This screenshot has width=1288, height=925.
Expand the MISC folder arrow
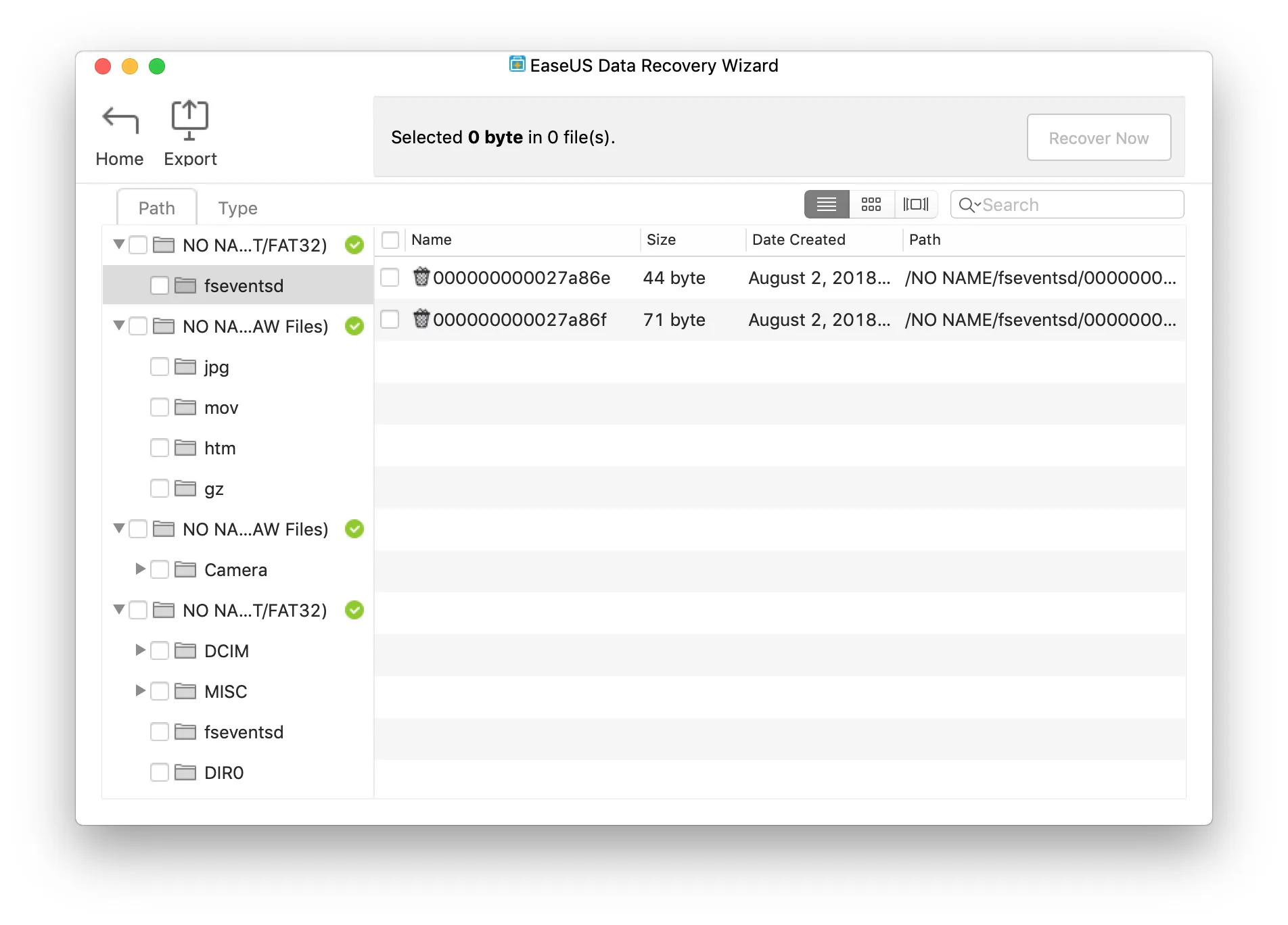click(x=140, y=691)
